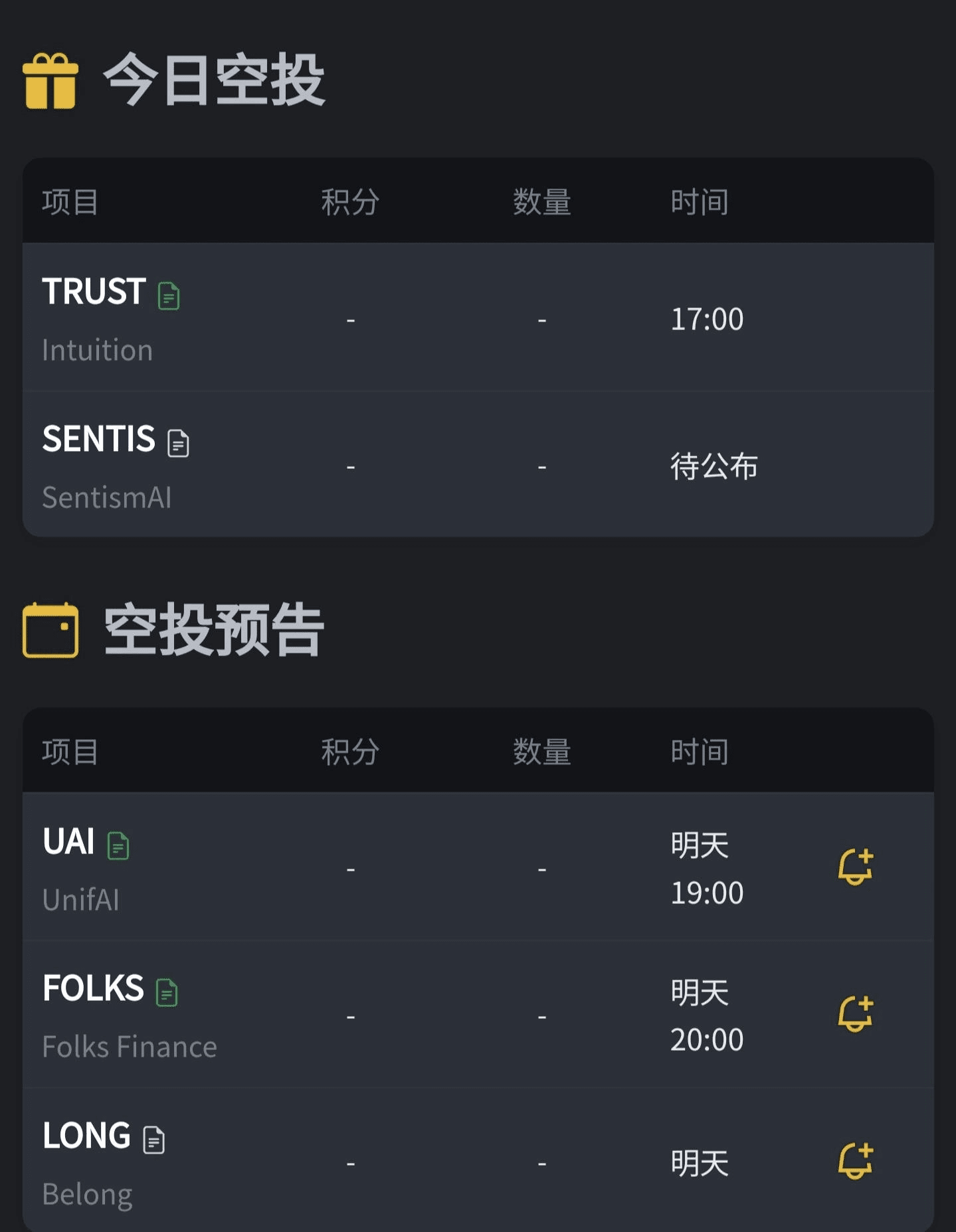Click the 待公布 status for SENTIS
This screenshot has width=956, height=1232.
coord(714,466)
